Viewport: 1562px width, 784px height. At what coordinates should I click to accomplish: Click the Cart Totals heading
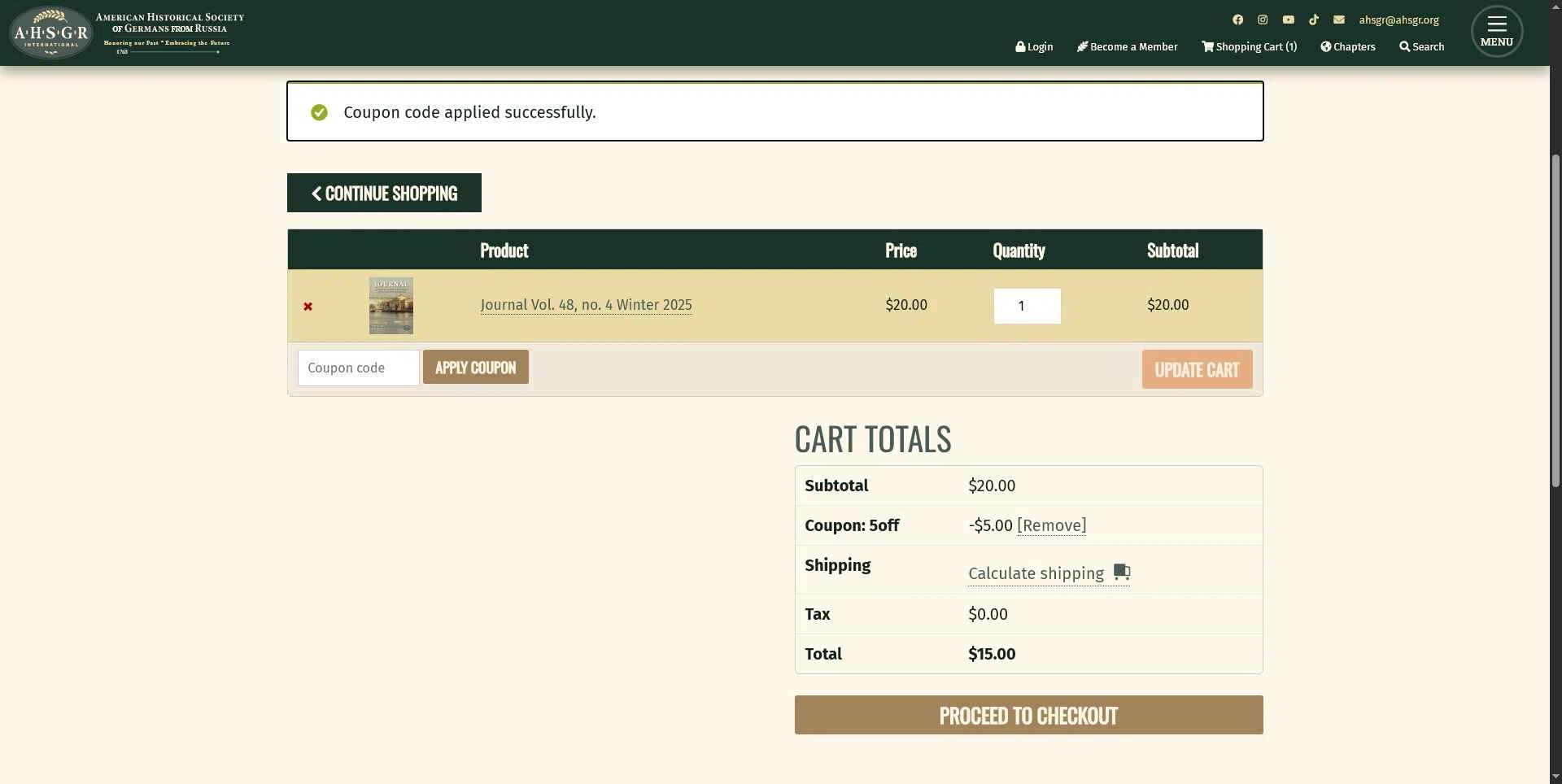(x=872, y=439)
